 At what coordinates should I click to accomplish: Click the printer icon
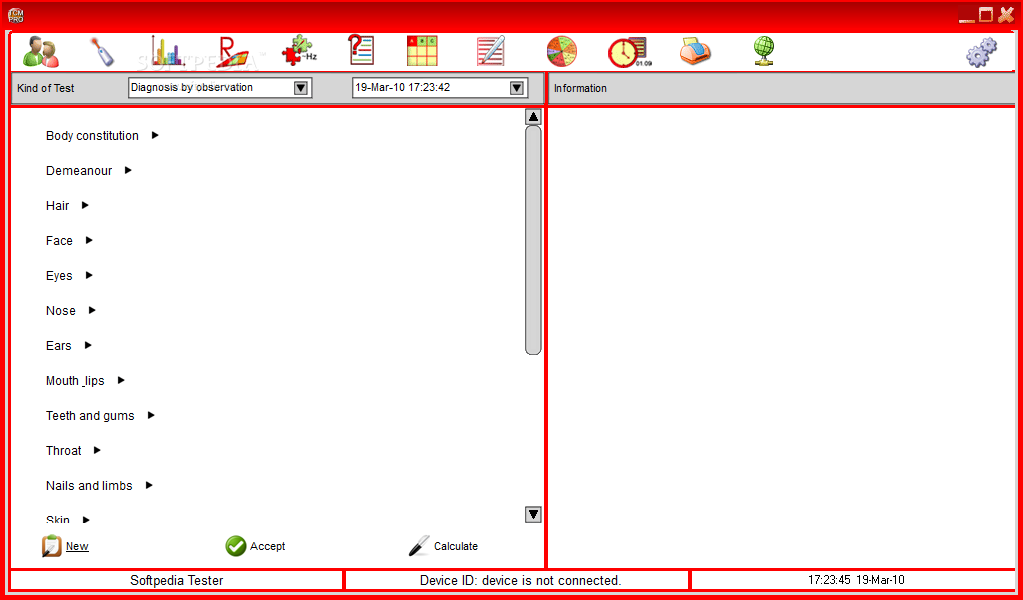(x=695, y=51)
